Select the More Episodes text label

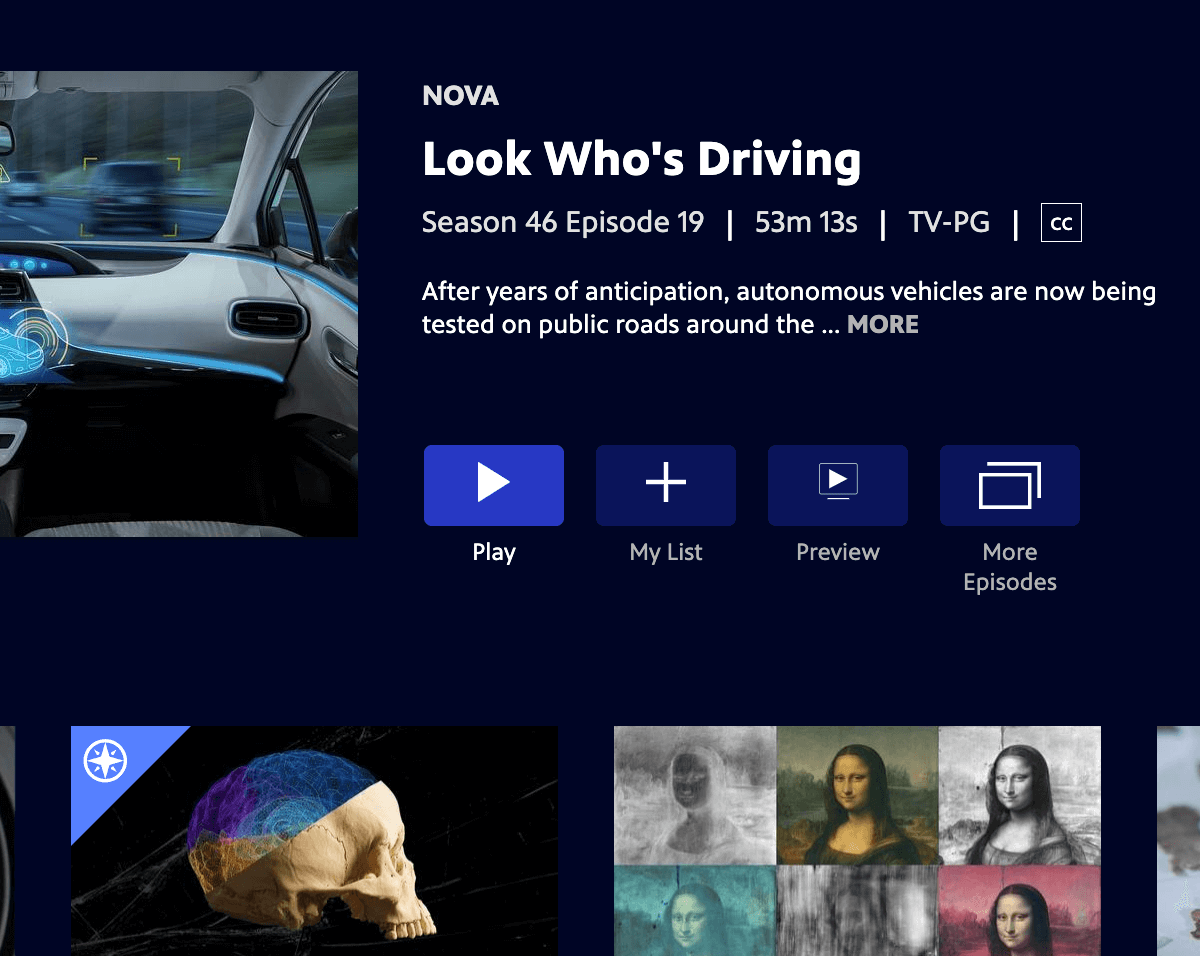click(1010, 567)
